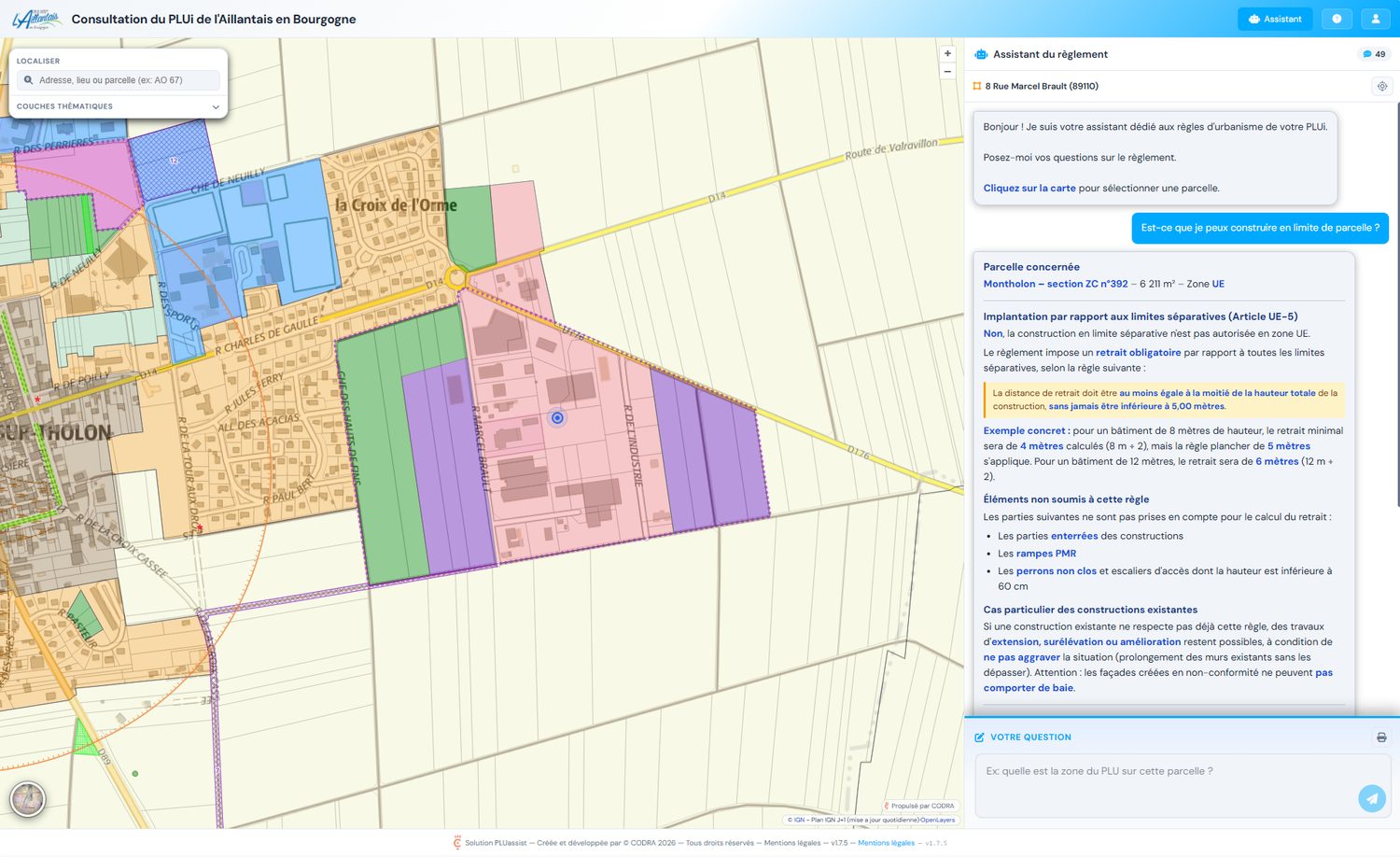Click the selected parcel marker on the map
1400x857 pixels.
(x=557, y=418)
